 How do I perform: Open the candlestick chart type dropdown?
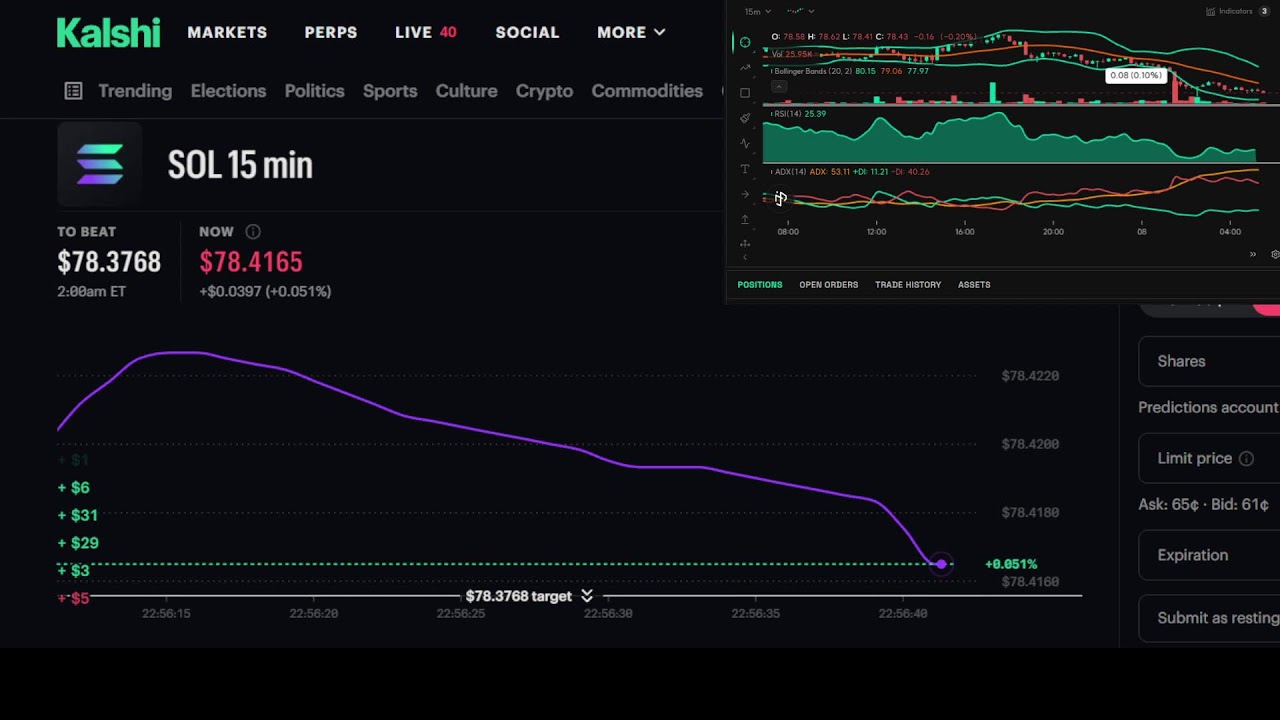click(801, 11)
